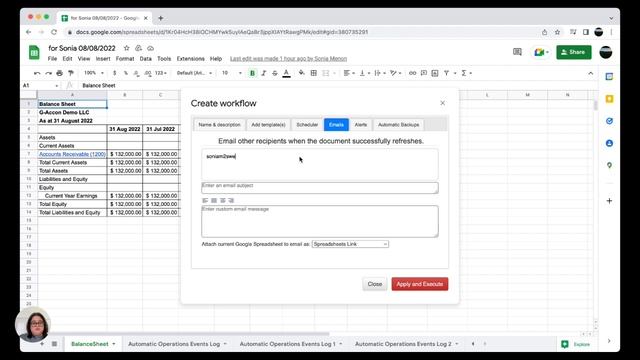Open the Insert menu
The height and width of the screenshot is (360, 640).
pyautogui.click(x=103, y=59)
